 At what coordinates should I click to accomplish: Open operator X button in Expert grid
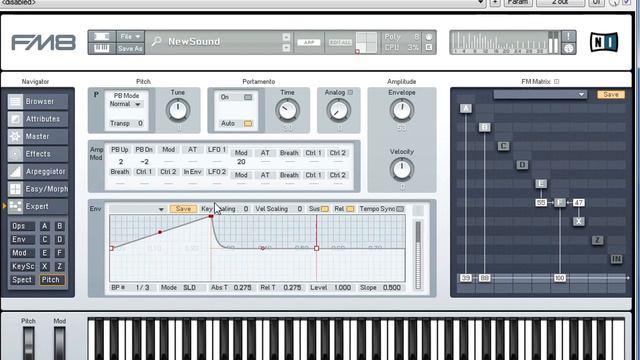(x=44, y=267)
